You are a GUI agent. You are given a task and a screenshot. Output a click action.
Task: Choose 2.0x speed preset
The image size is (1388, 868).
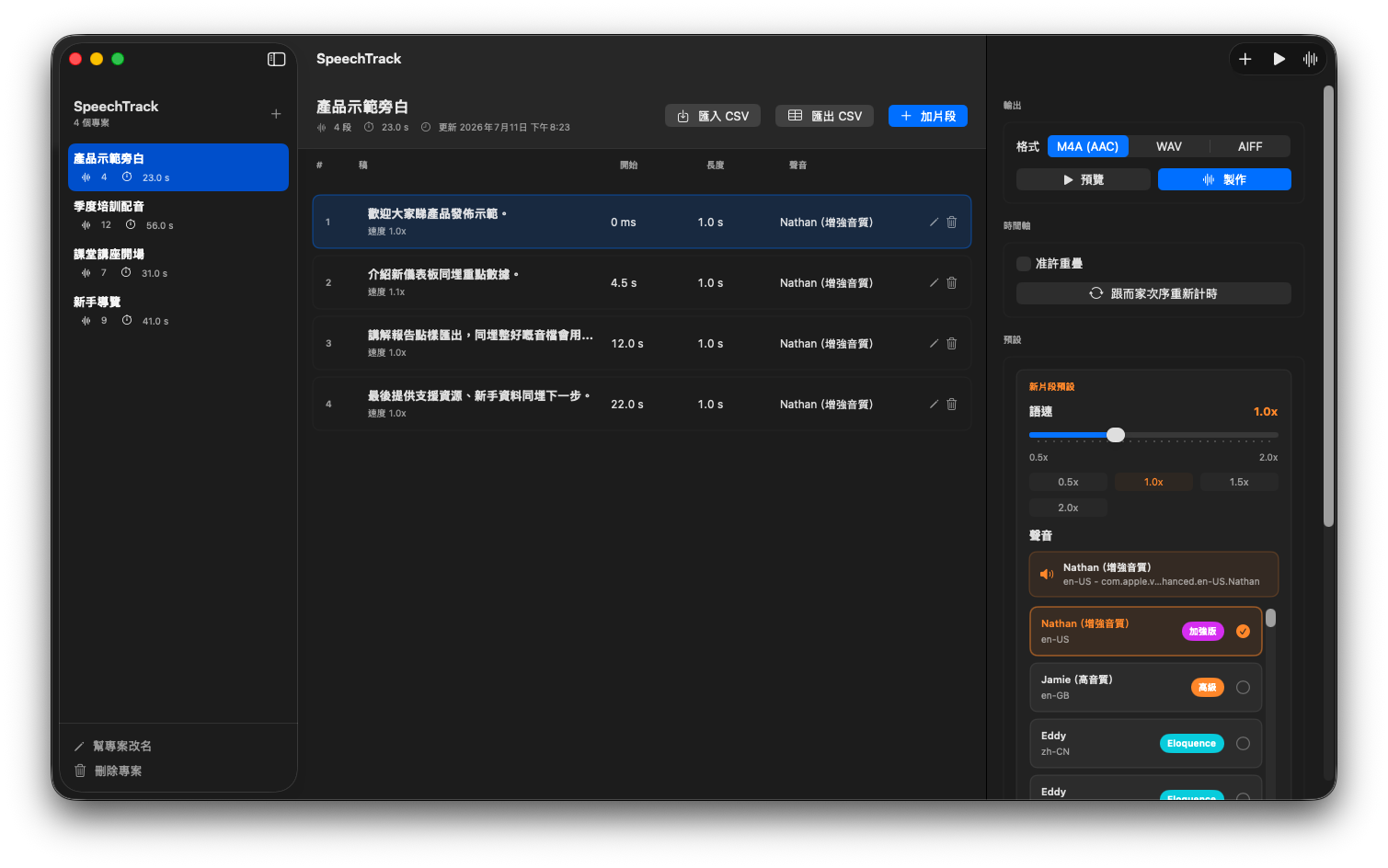pyautogui.click(x=1068, y=508)
